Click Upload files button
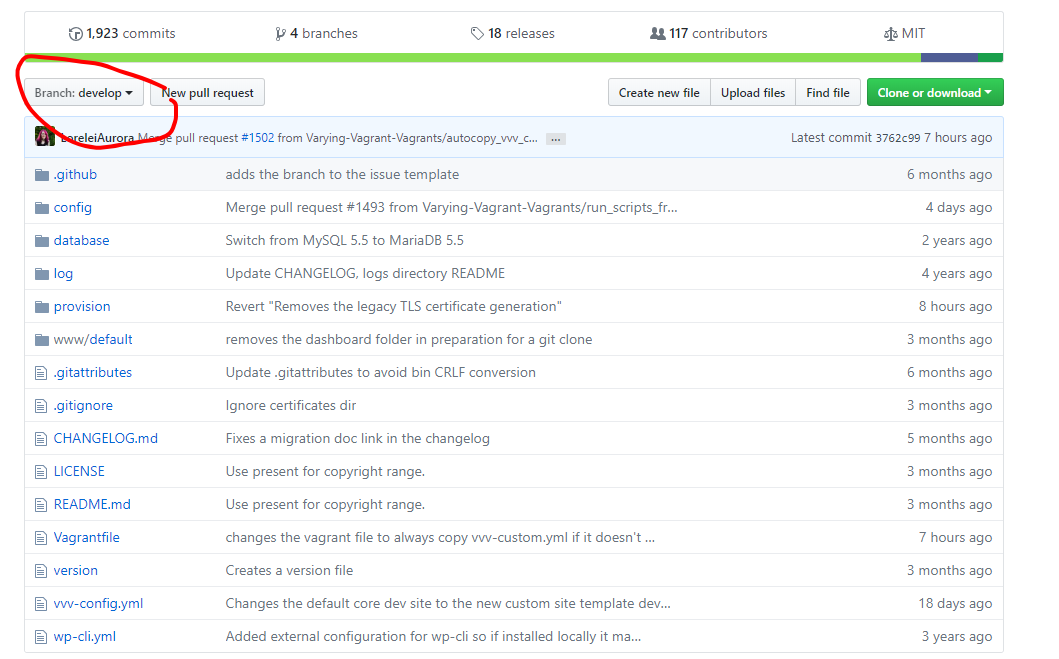Screen dimensions: 1059x659 [x=753, y=93]
